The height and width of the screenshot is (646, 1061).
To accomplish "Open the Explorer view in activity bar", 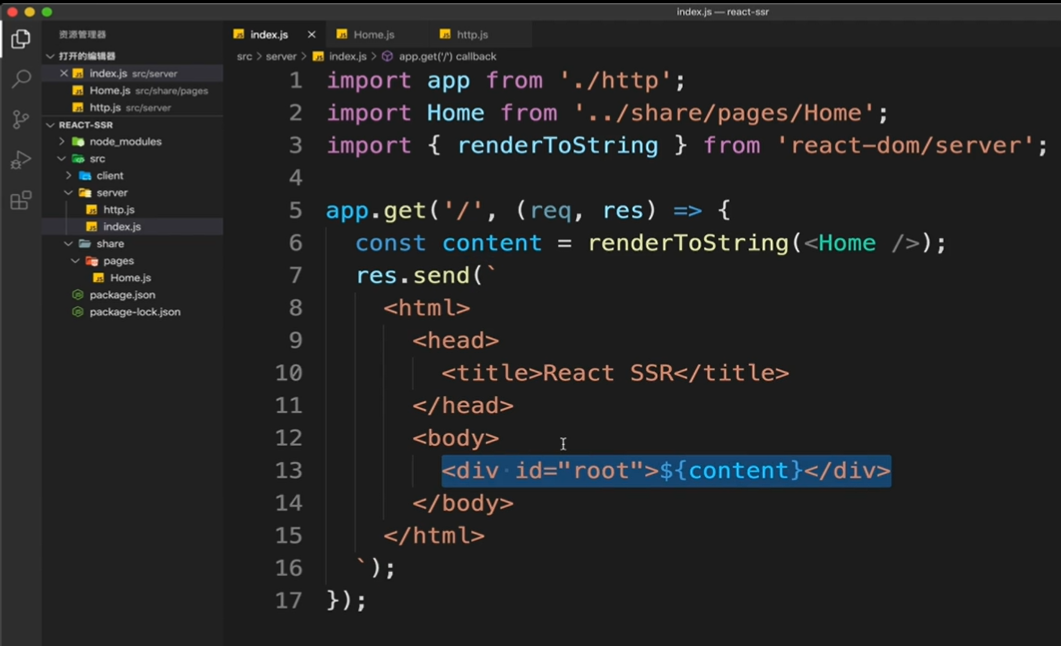I will (20, 39).
